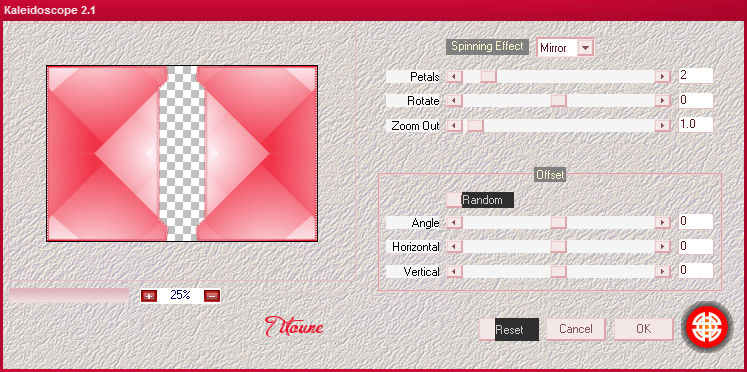
Task: Zoom out preview with minus icon
Action: [x=212, y=296]
